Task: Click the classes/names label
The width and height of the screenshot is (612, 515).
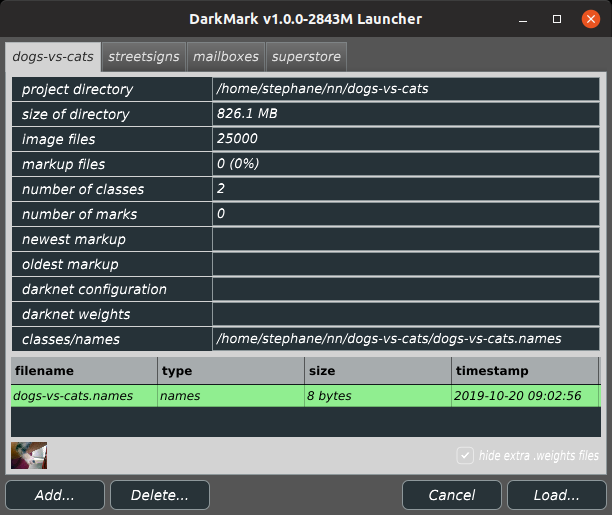Action: [x=112, y=339]
